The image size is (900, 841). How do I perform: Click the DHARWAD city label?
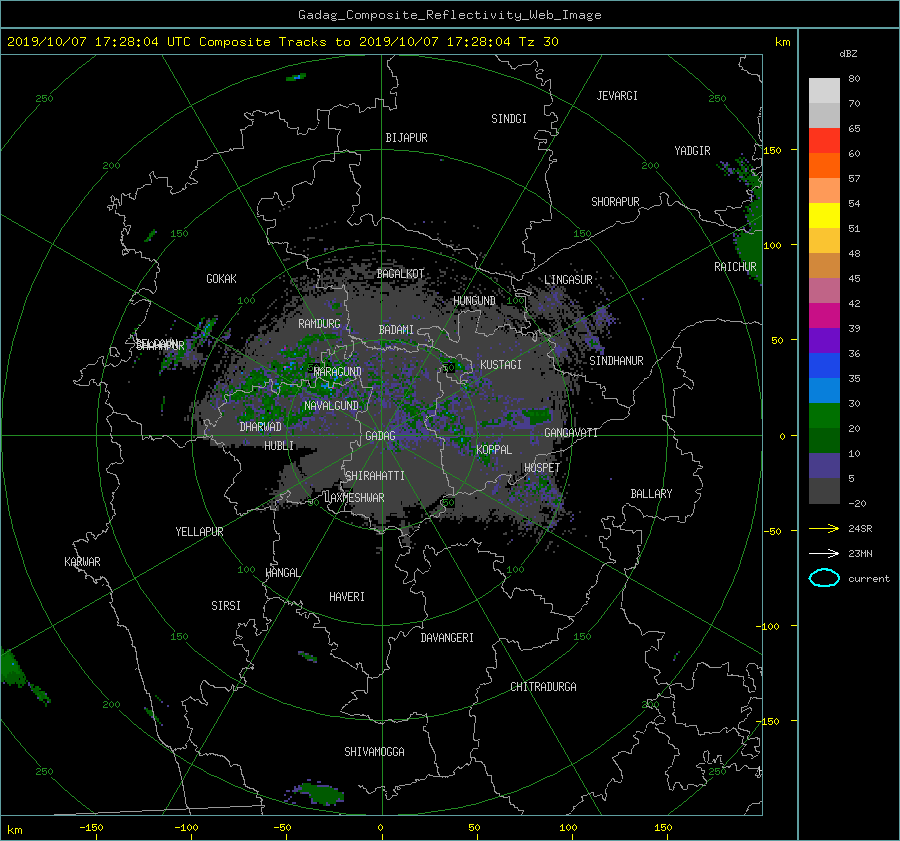click(261, 427)
